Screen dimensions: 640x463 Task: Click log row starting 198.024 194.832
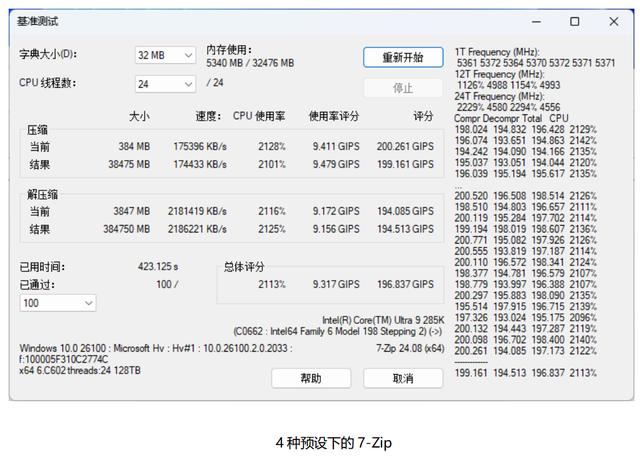526,129
